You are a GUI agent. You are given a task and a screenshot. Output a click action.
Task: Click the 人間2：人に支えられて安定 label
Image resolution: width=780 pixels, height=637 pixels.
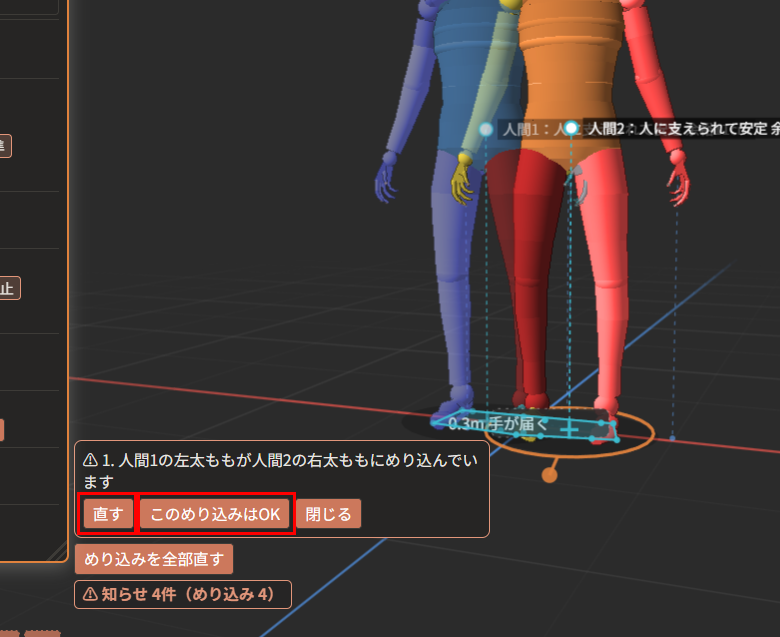682,129
